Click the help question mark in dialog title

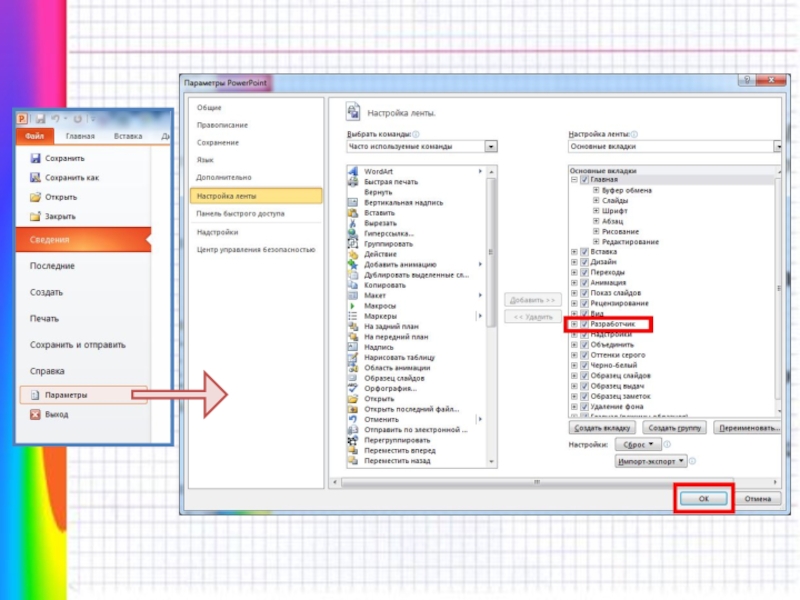747,80
